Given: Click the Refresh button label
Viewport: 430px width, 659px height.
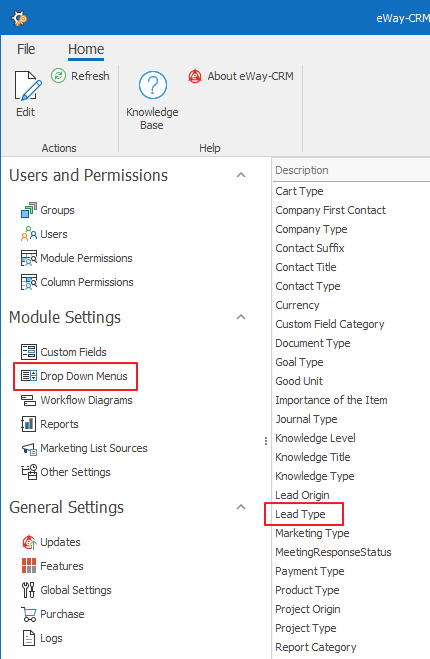Looking at the screenshot, I should click(90, 76).
